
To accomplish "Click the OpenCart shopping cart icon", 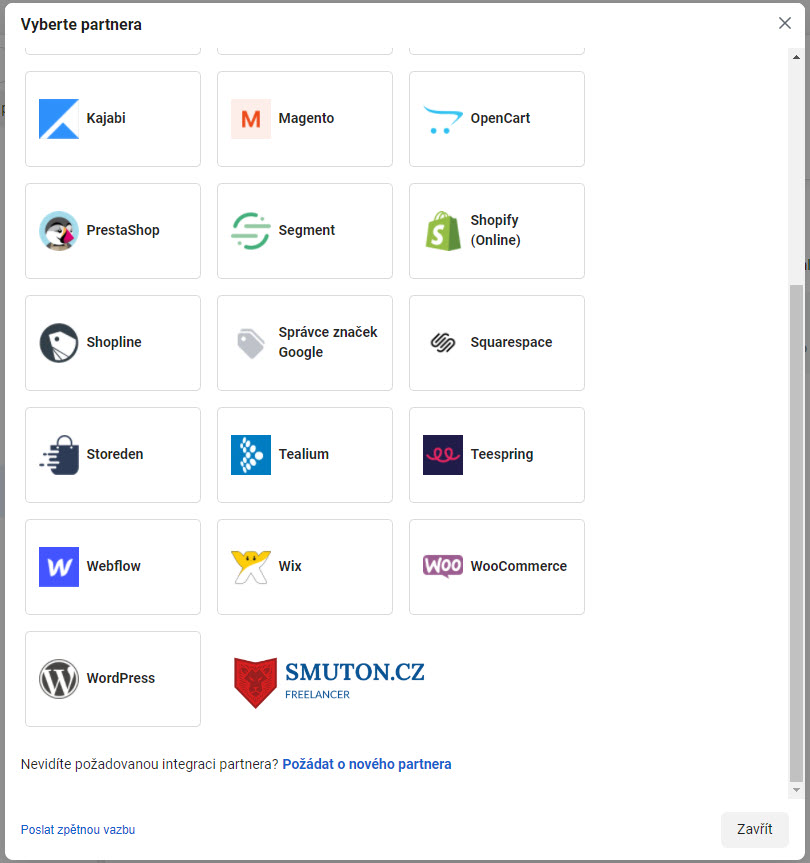I will 443,119.
